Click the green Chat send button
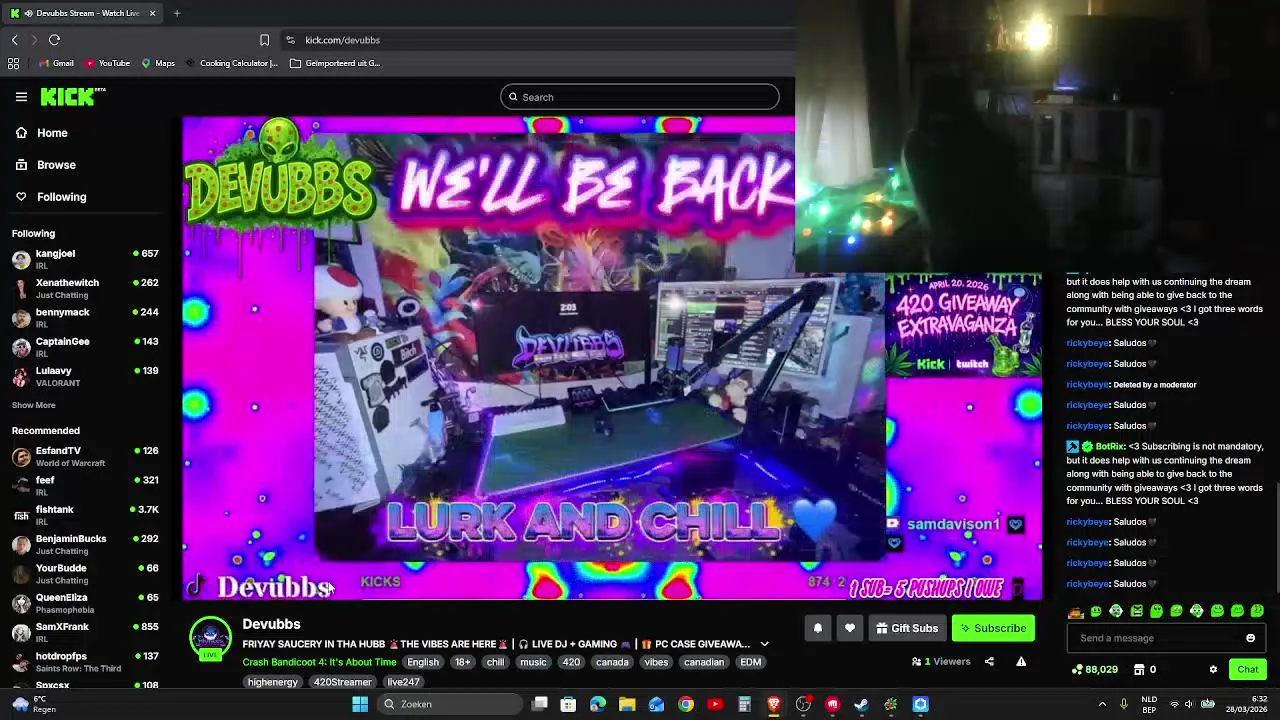 tap(1248, 670)
